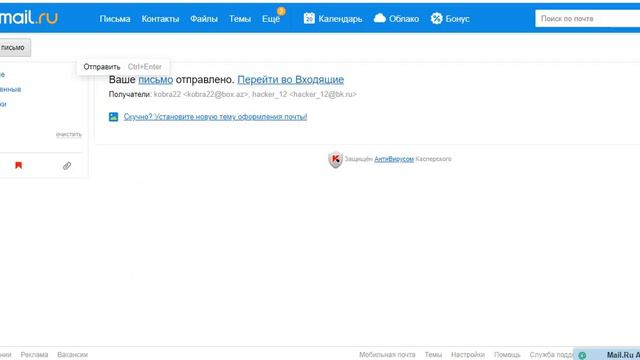Screen dimensions: 640x360
Task: Click the mail.ru logo
Action: [29, 18]
